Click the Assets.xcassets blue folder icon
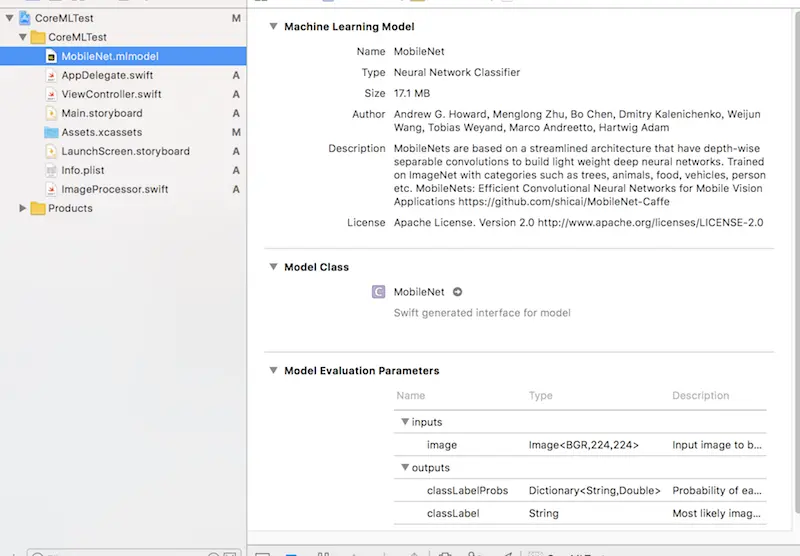The width and height of the screenshot is (800, 556). [51, 132]
